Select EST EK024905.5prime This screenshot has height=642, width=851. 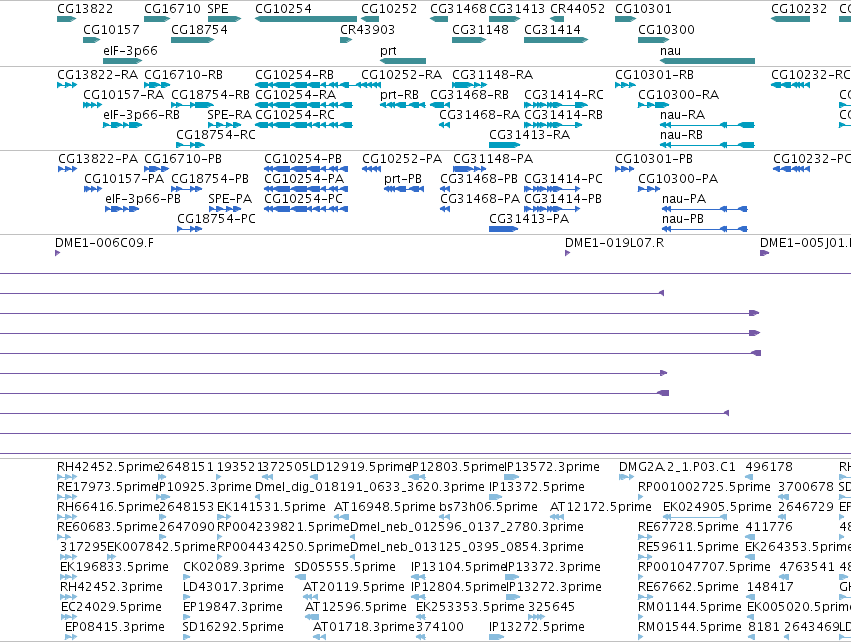[x=695, y=517]
